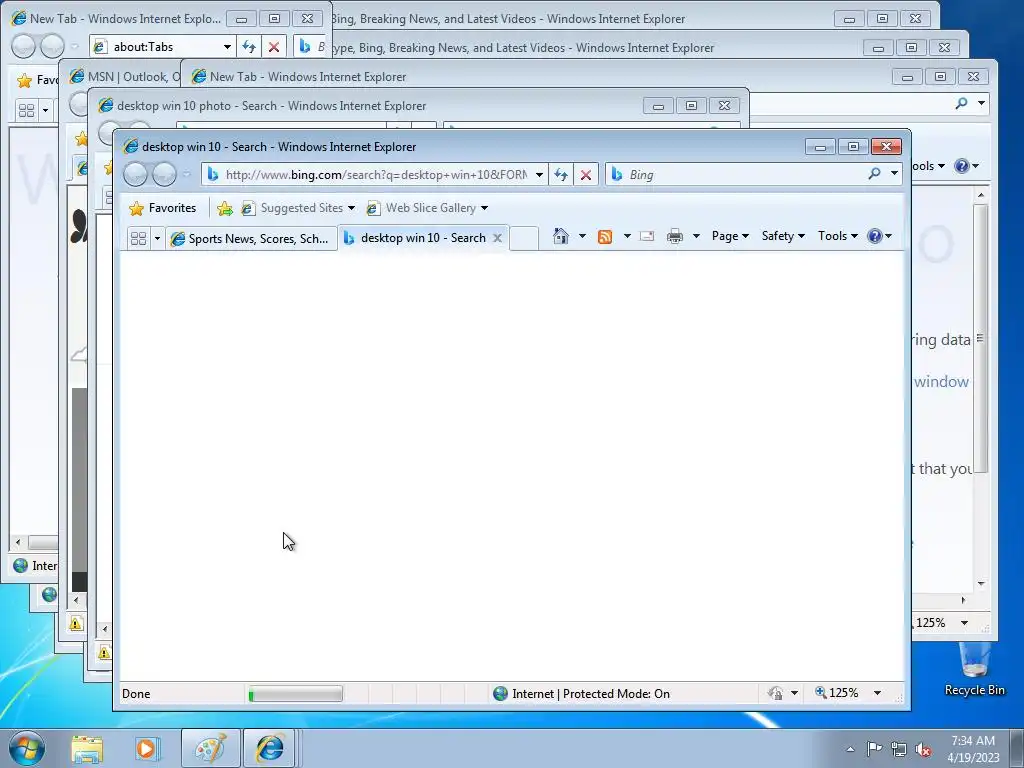Expand address bar dropdown in front window

click(x=539, y=174)
